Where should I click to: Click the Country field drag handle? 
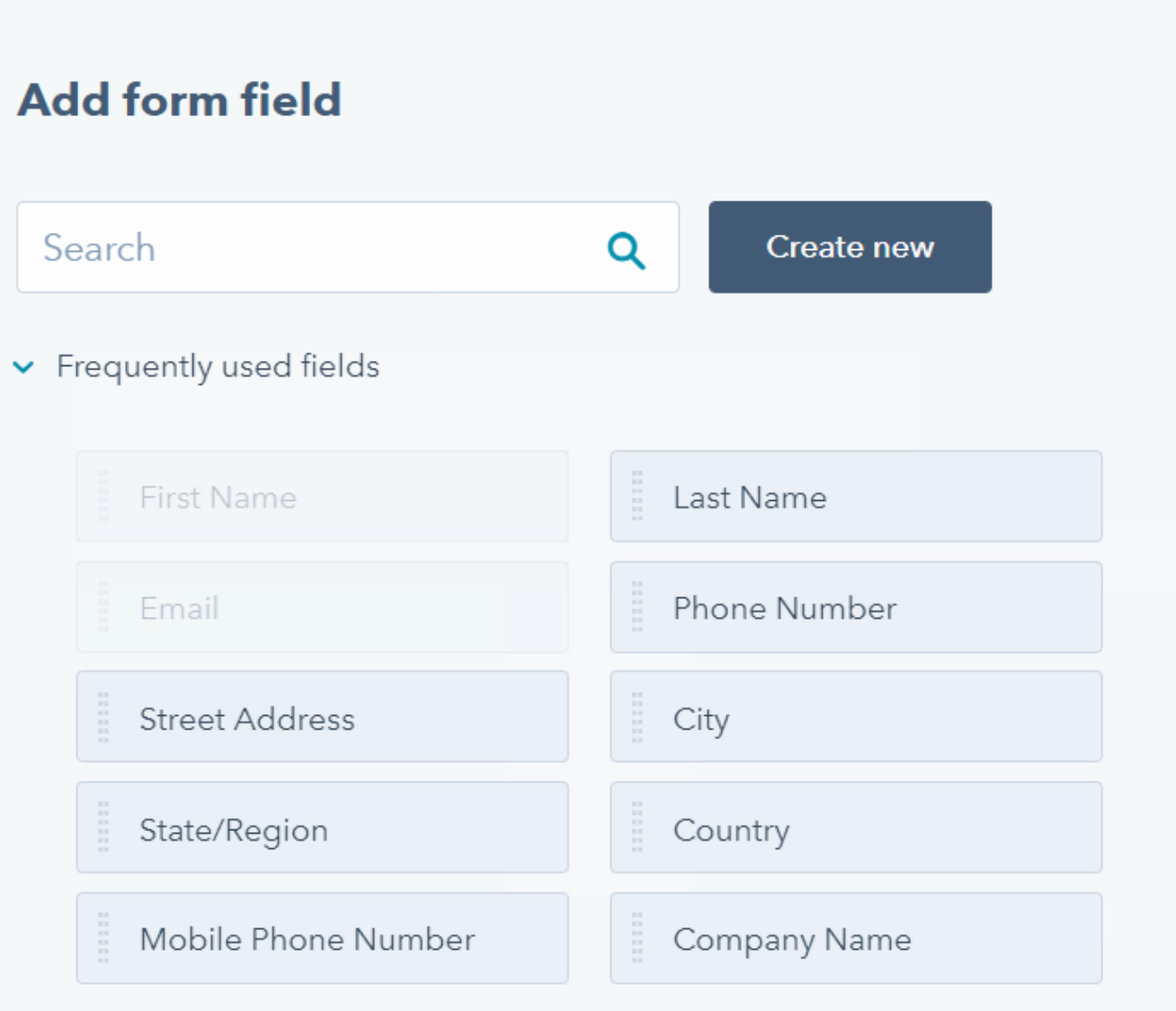coord(637,828)
